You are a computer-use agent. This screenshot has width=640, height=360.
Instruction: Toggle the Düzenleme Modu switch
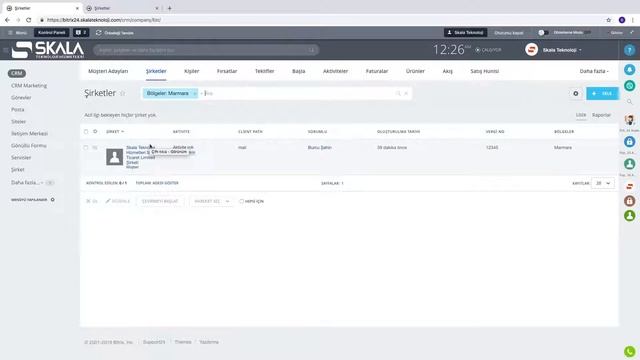pyautogui.click(x=542, y=33)
